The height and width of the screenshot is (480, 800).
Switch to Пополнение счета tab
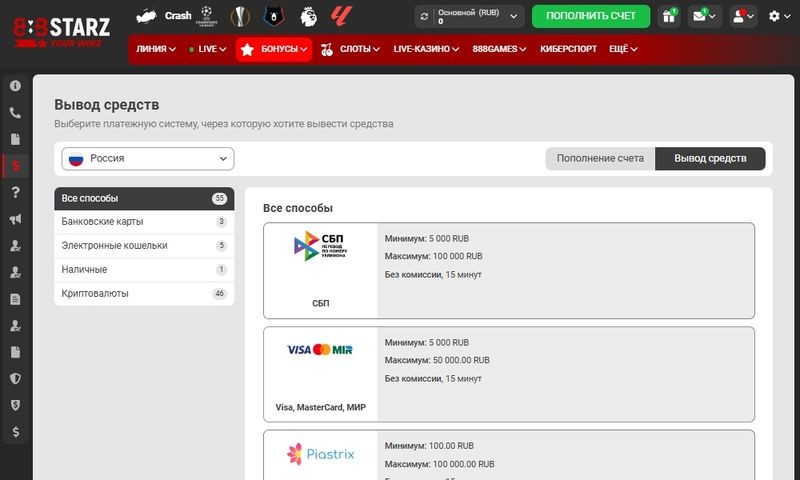coord(600,159)
